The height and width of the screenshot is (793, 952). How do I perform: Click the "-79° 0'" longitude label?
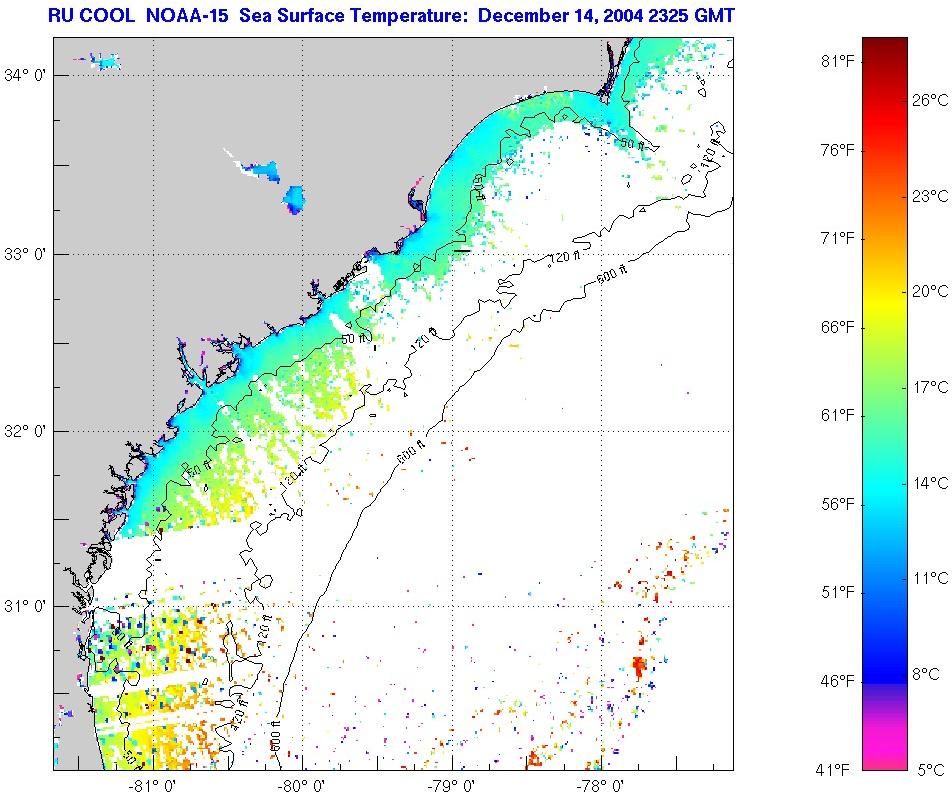[x=451, y=786]
